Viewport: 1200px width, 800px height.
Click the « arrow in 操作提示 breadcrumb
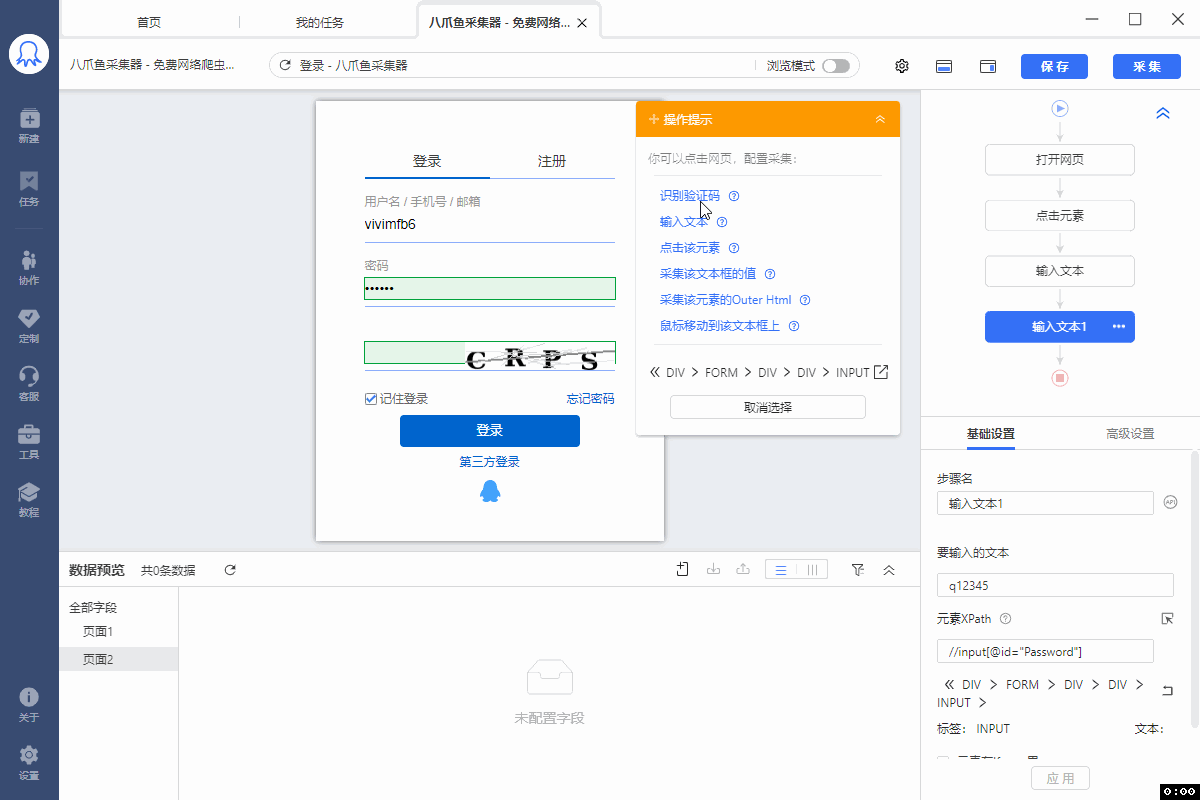pos(655,372)
